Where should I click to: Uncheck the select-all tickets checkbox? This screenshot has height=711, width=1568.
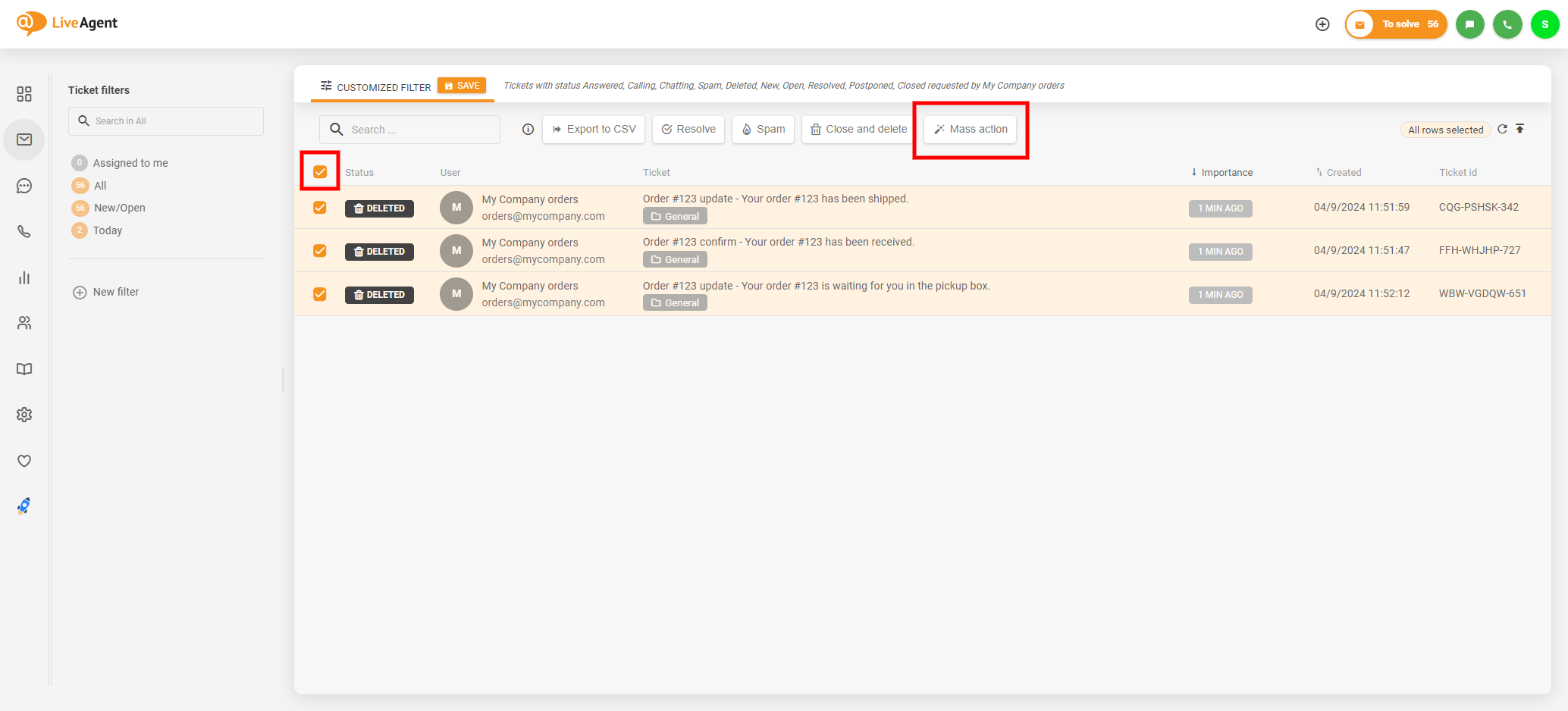(x=320, y=172)
